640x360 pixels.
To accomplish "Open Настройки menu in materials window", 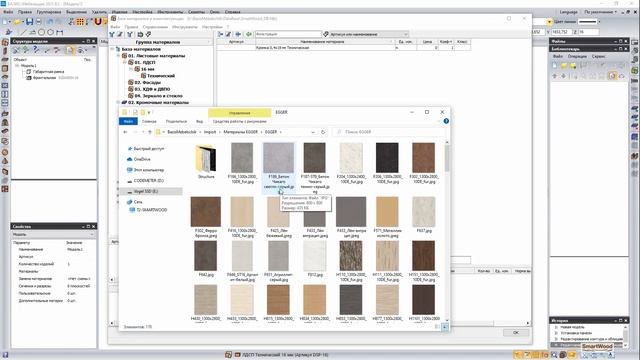I will pos(212,27).
